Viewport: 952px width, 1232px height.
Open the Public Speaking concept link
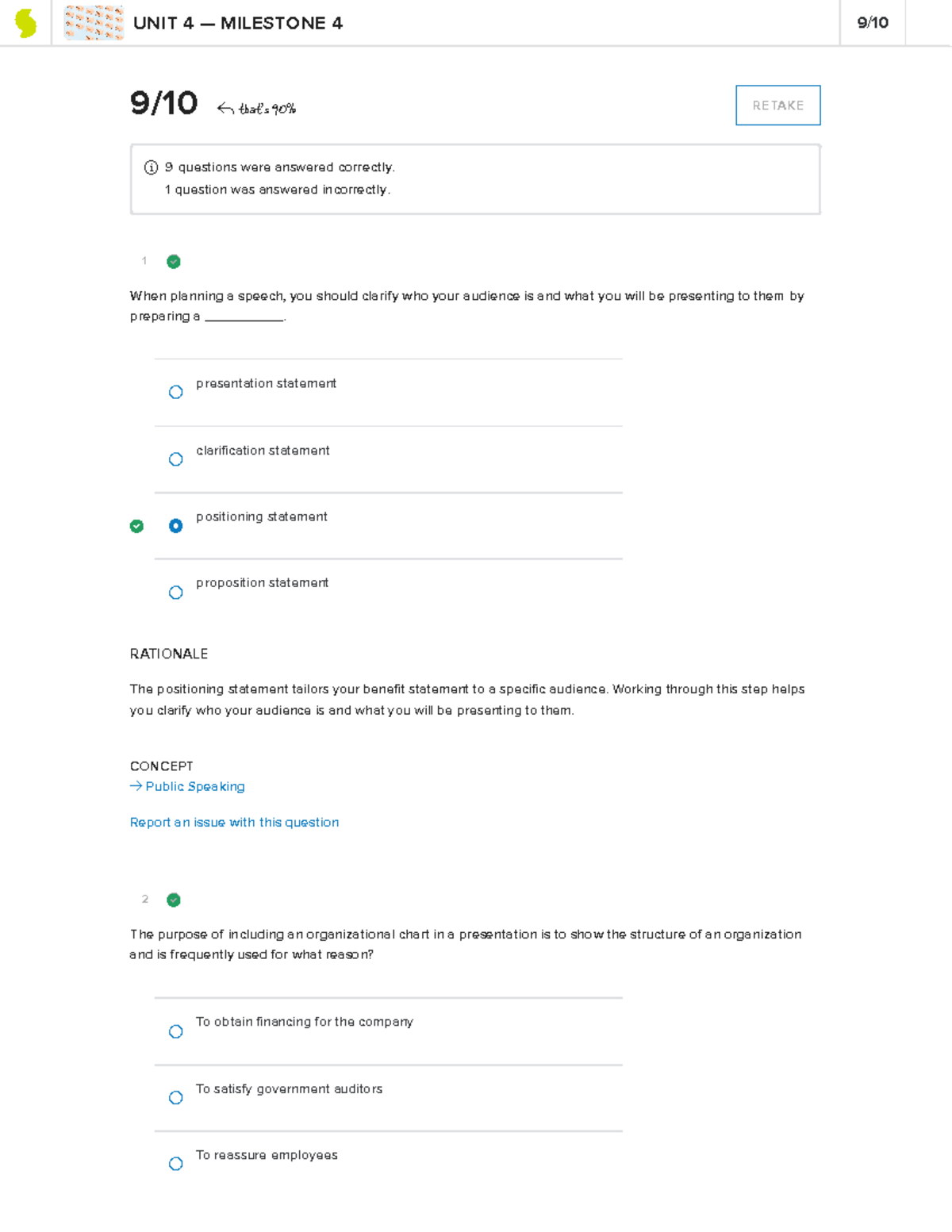click(x=195, y=786)
